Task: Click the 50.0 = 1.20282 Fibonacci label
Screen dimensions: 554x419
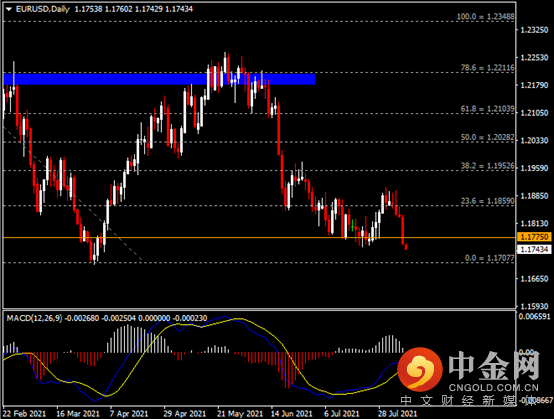Action: [x=487, y=137]
